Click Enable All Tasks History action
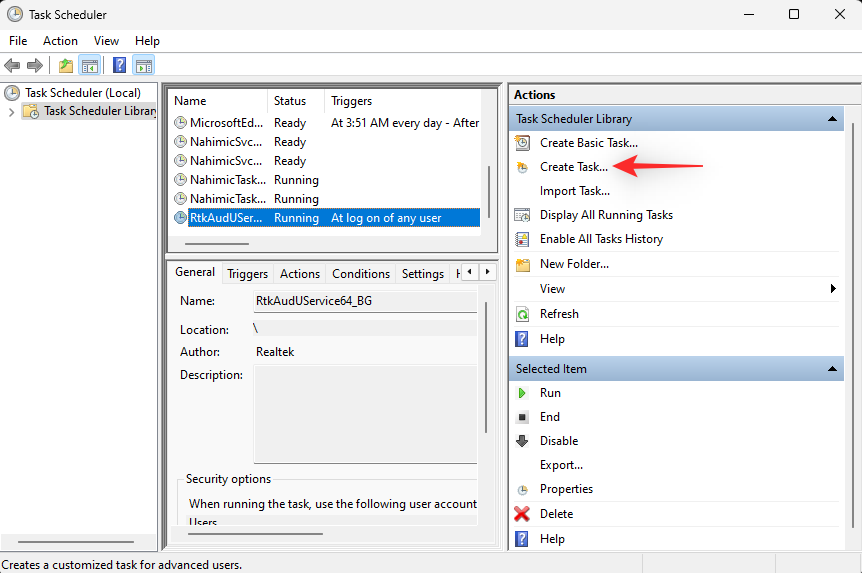The image size is (862, 573). 601,239
